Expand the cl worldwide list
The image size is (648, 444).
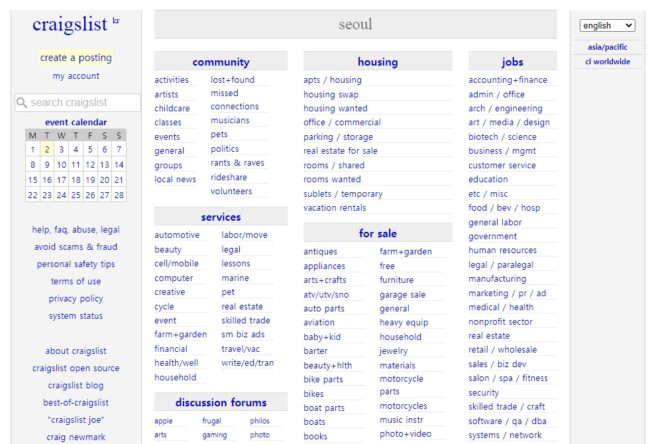[x=607, y=61]
